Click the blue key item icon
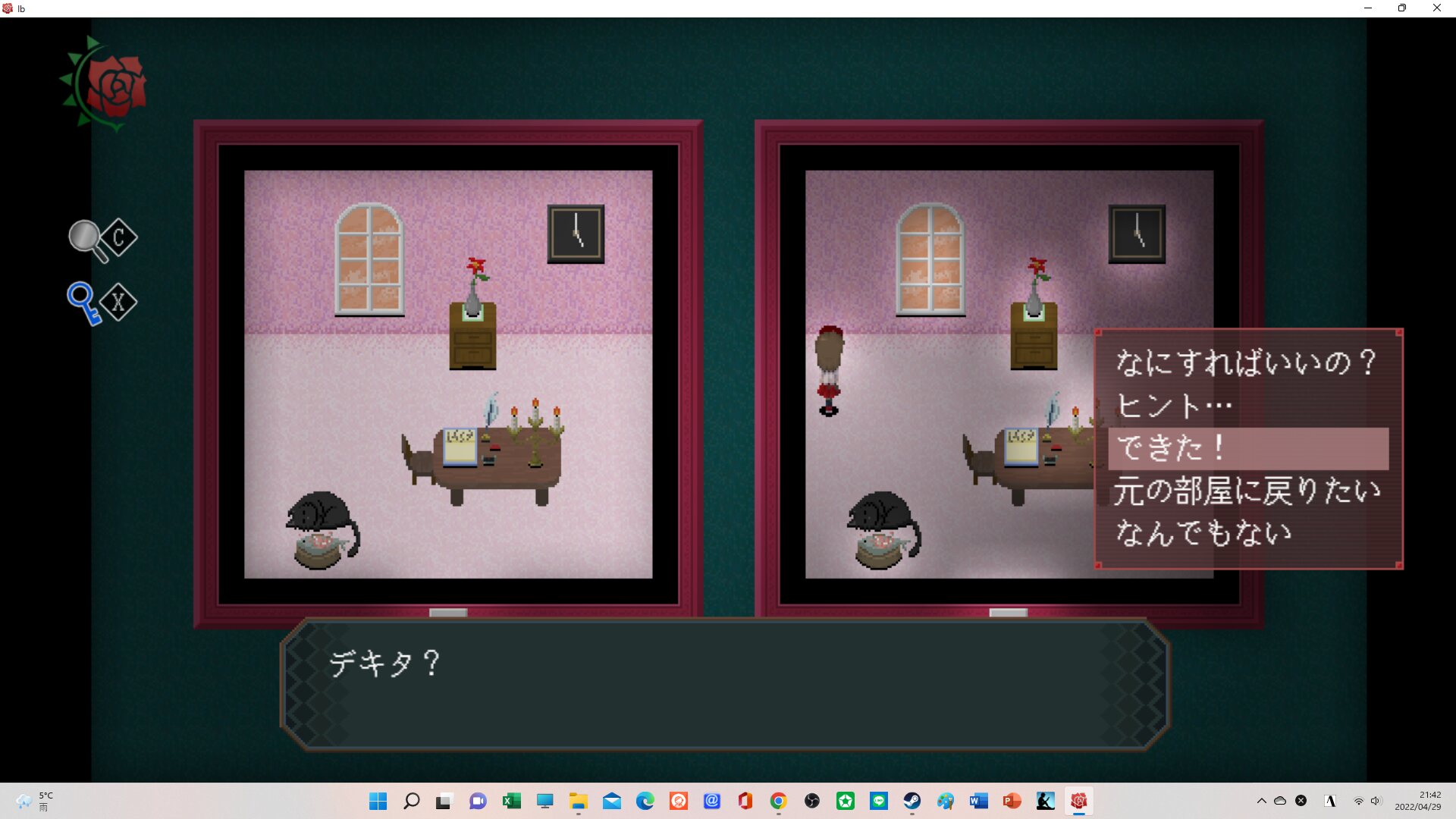 pos(83,303)
